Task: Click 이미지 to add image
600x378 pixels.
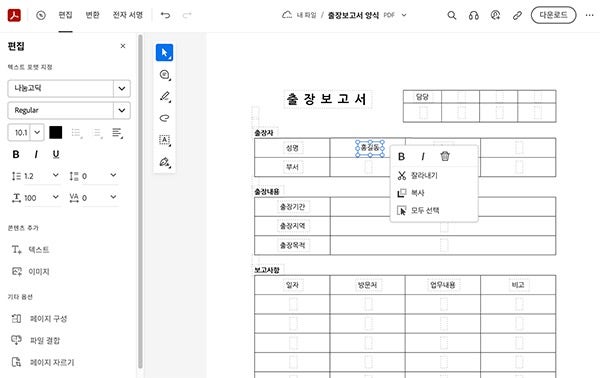Action: [31, 272]
